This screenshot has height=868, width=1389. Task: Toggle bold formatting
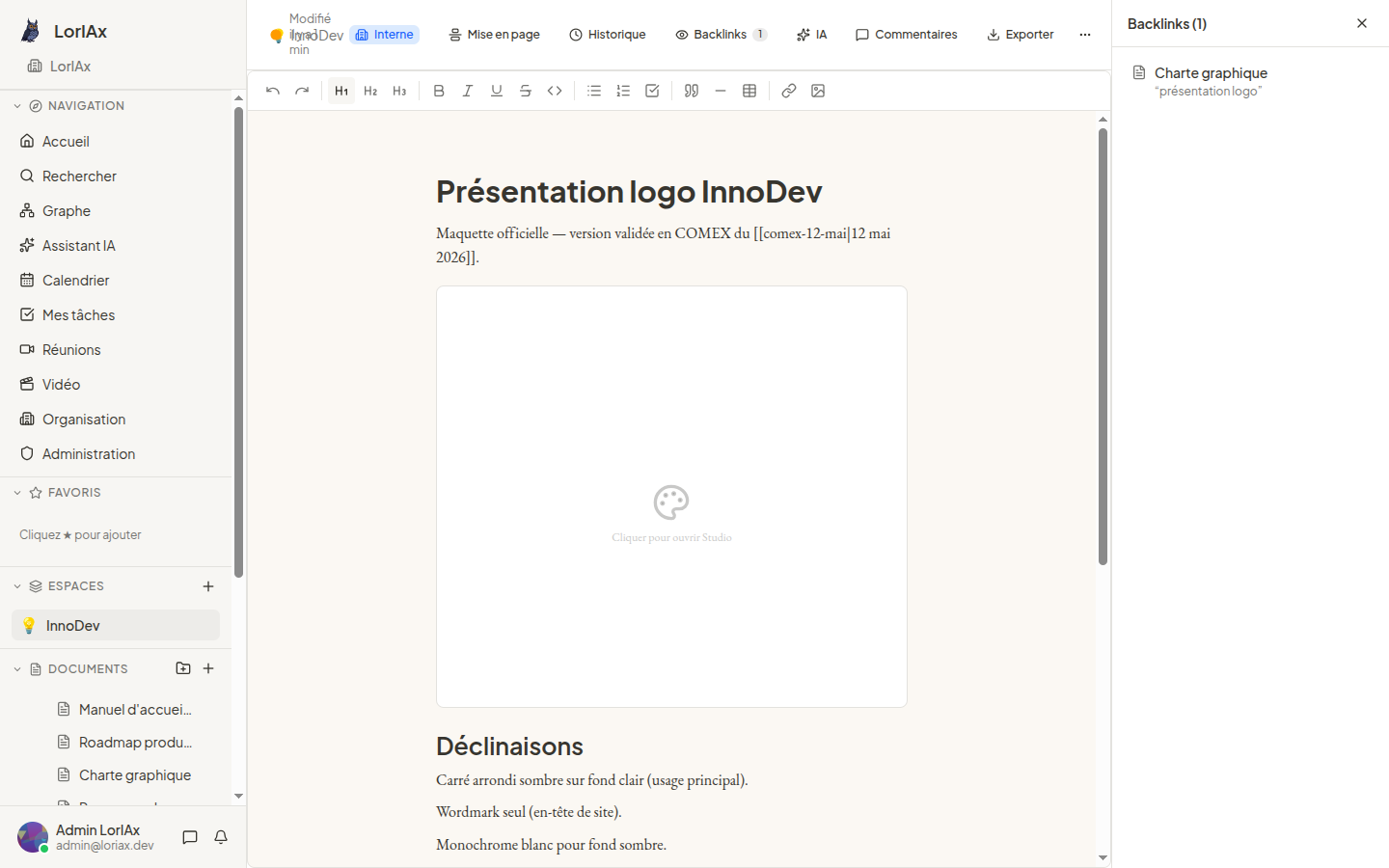439,91
